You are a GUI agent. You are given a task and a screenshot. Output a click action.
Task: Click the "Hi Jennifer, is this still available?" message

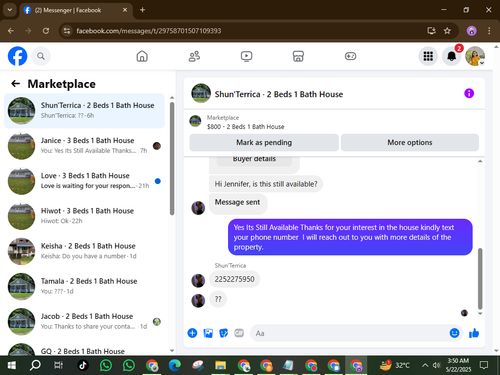(x=266, y=184)
